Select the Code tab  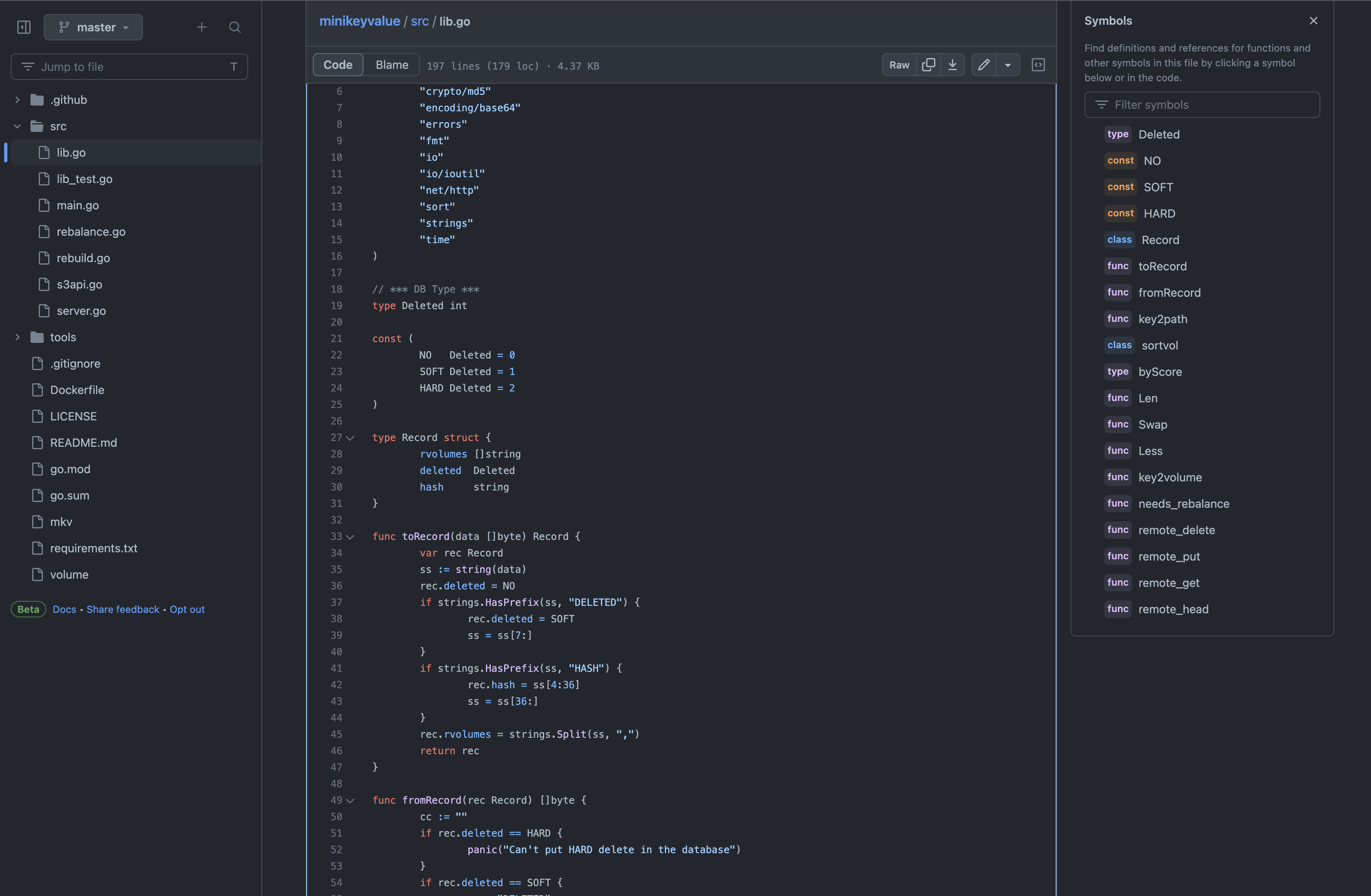[338, 64]
